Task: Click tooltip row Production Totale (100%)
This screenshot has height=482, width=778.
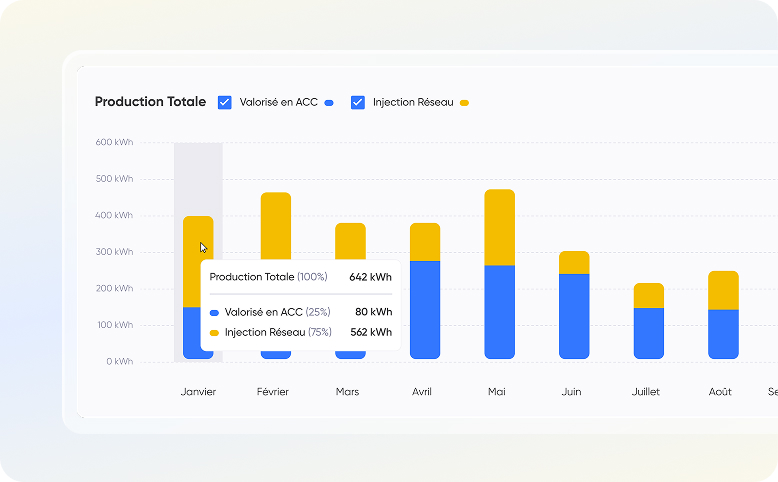Action: pos(301,277)
